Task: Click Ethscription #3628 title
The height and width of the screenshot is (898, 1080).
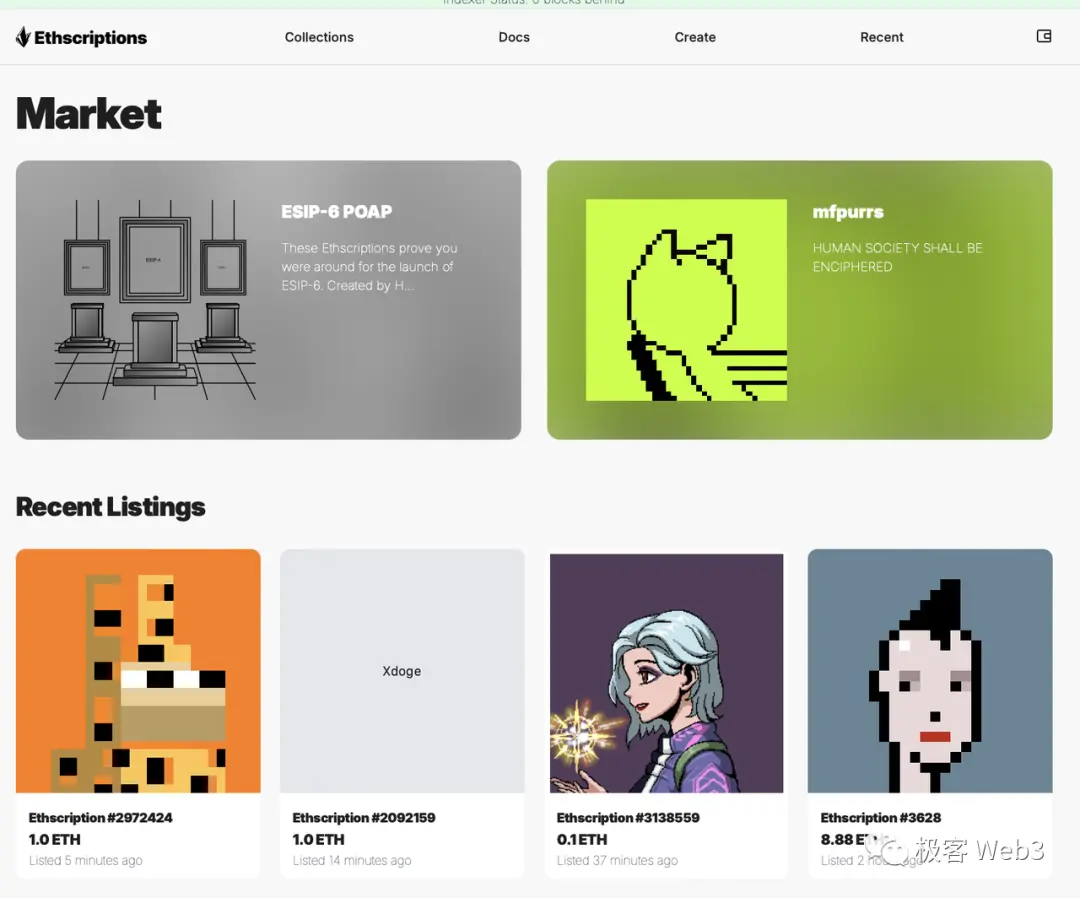Action: point(881,817)
